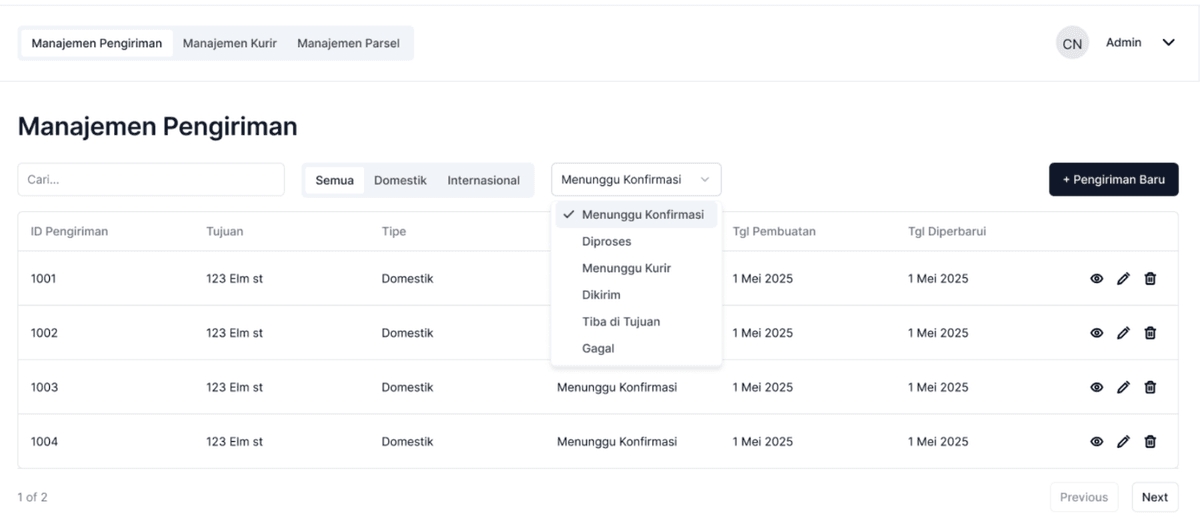Go to Next page
Screen dimensions: 1200x529
(1155, 497)
